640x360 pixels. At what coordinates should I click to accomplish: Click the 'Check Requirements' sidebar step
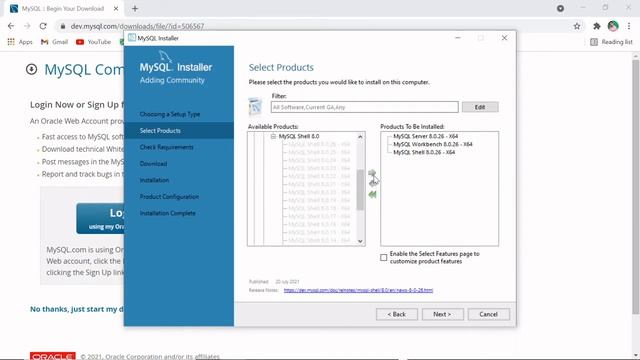[167, 147]
